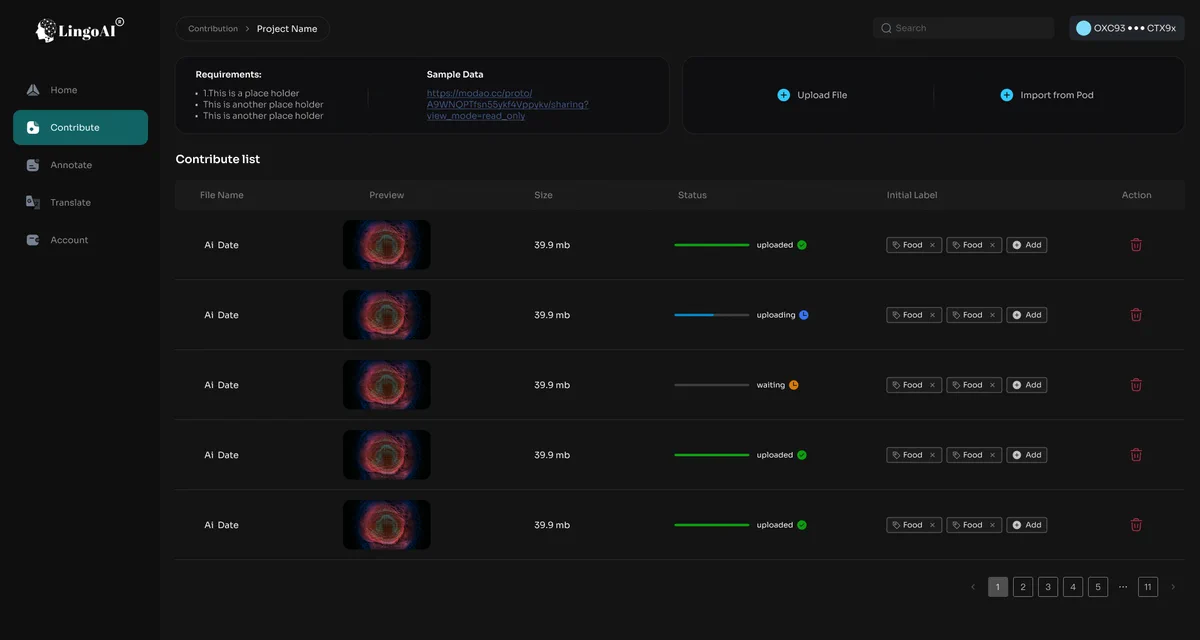
Task: Open preview thumbnail in the first row
Action: (387, 245)
